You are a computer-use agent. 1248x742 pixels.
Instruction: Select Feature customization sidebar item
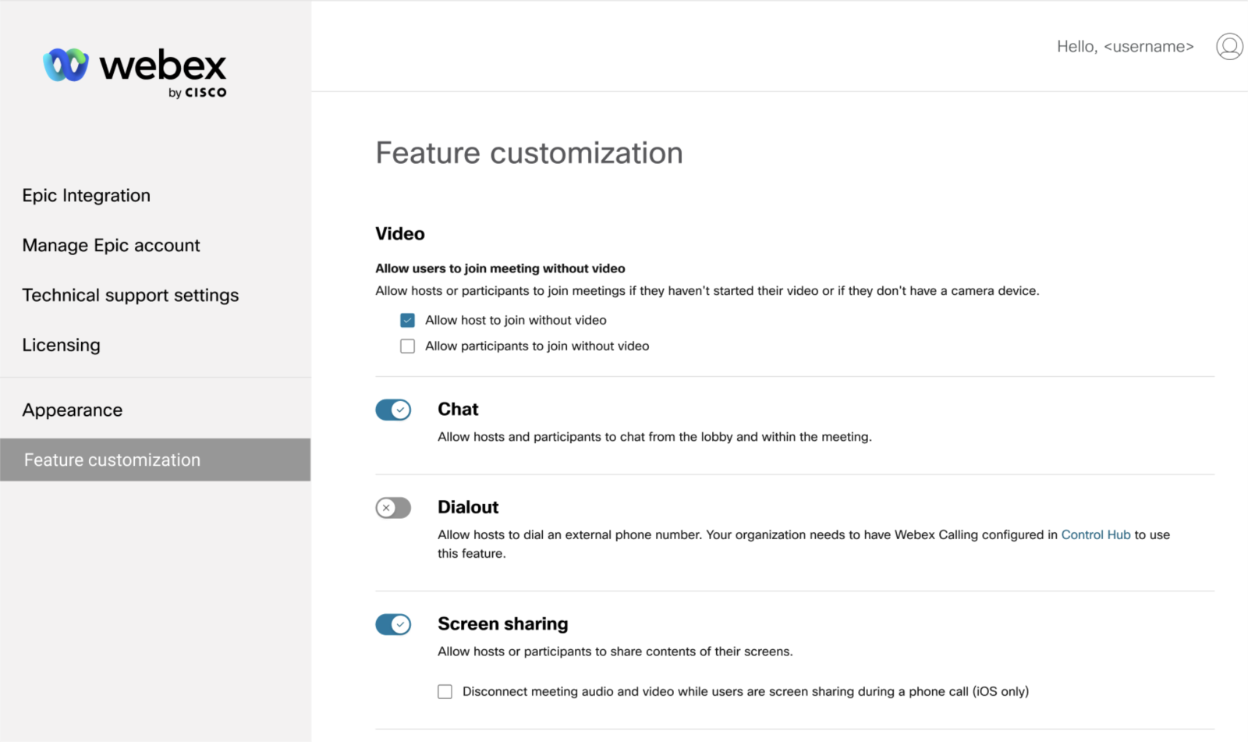pyautogui.click(x=155, y=460)
